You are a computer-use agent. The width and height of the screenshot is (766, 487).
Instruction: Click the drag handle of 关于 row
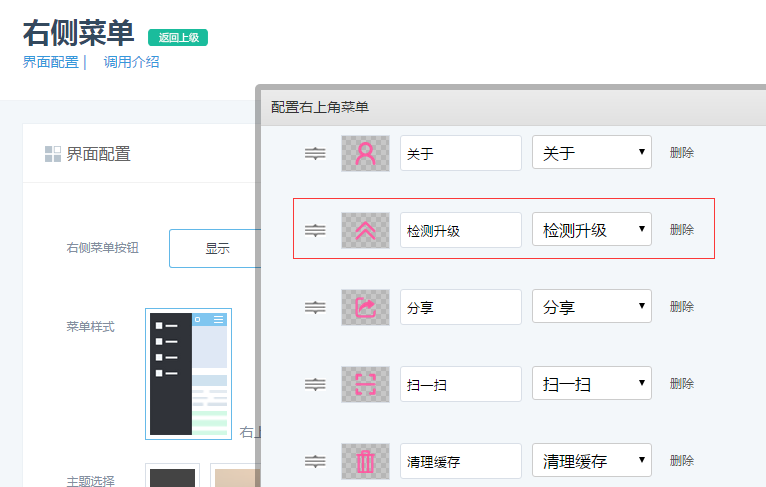click(x=315, y=153)
